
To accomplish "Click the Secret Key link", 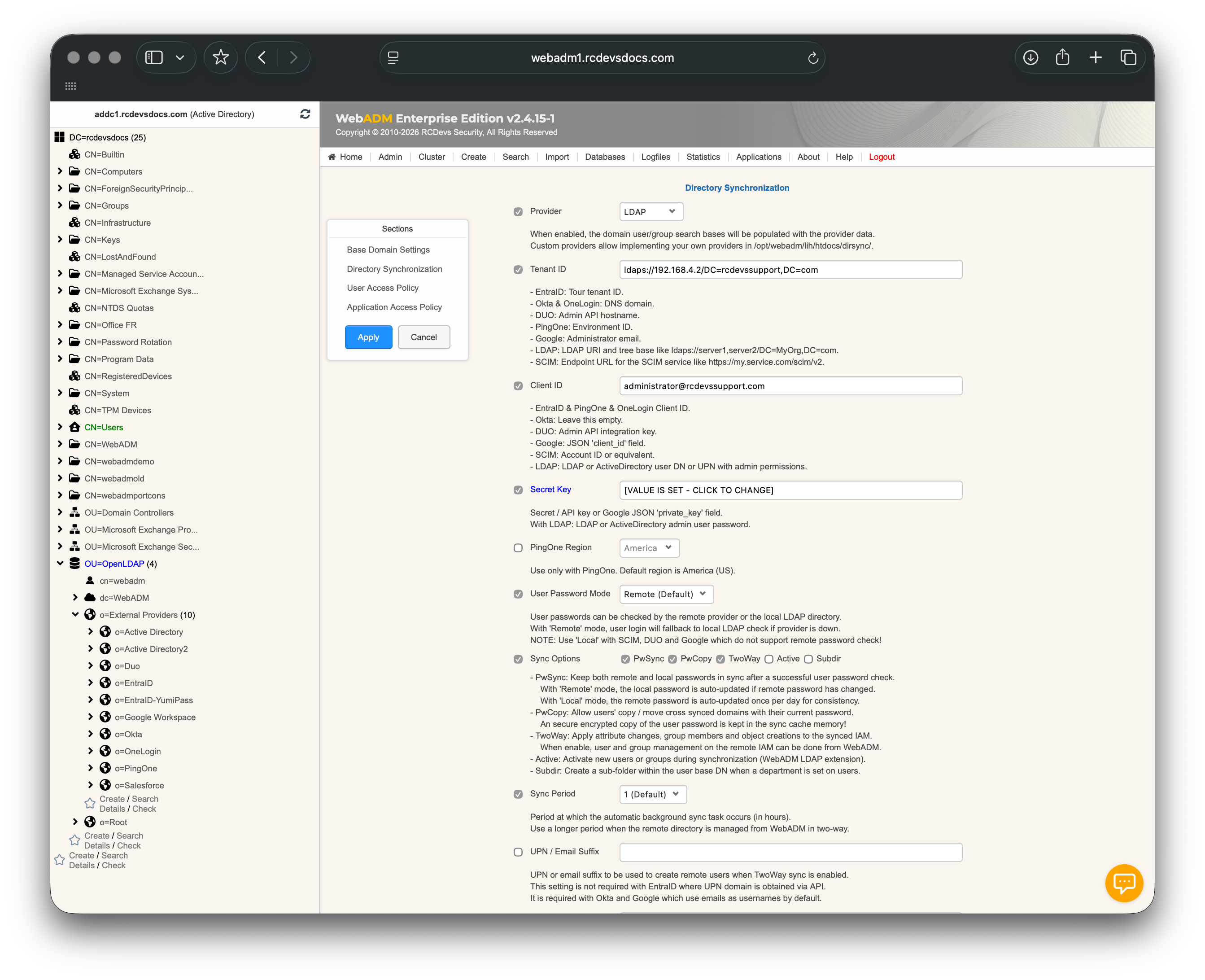I will pos(550,490).
